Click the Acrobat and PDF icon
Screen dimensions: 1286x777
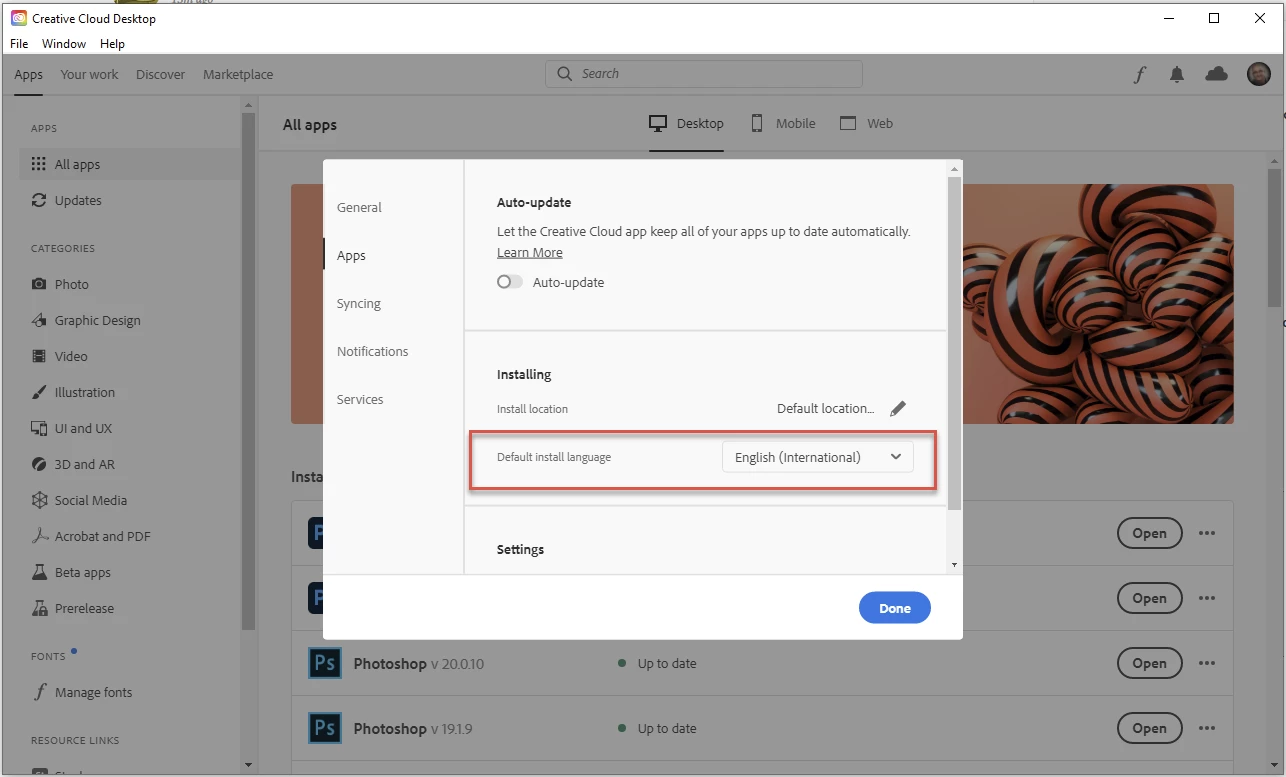click(x=39, y=536)
